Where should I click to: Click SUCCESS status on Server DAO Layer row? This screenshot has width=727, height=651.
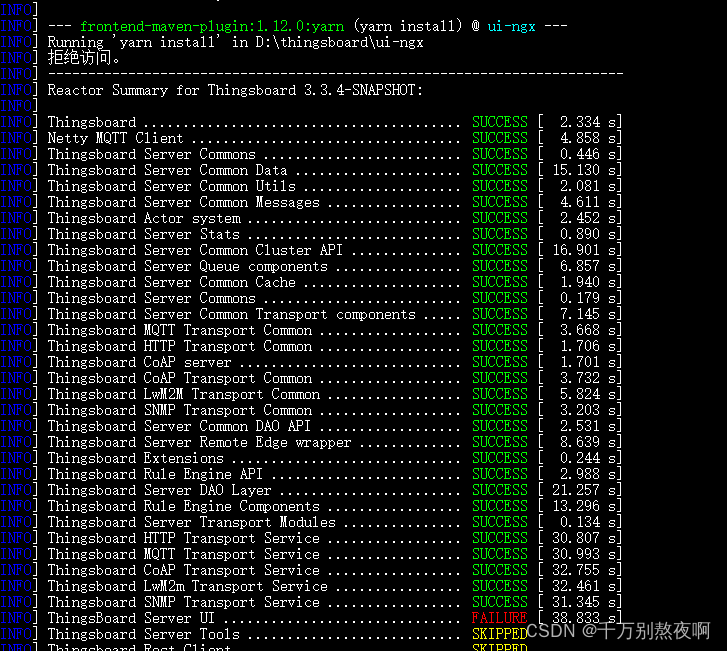coord(499,490)
